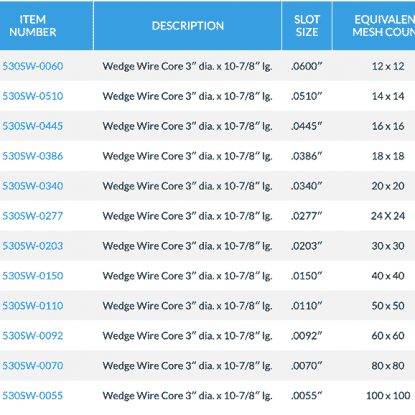The image size is (415, 415).
Task: Select the .0600" slot size cell
Action: point(307,66)
